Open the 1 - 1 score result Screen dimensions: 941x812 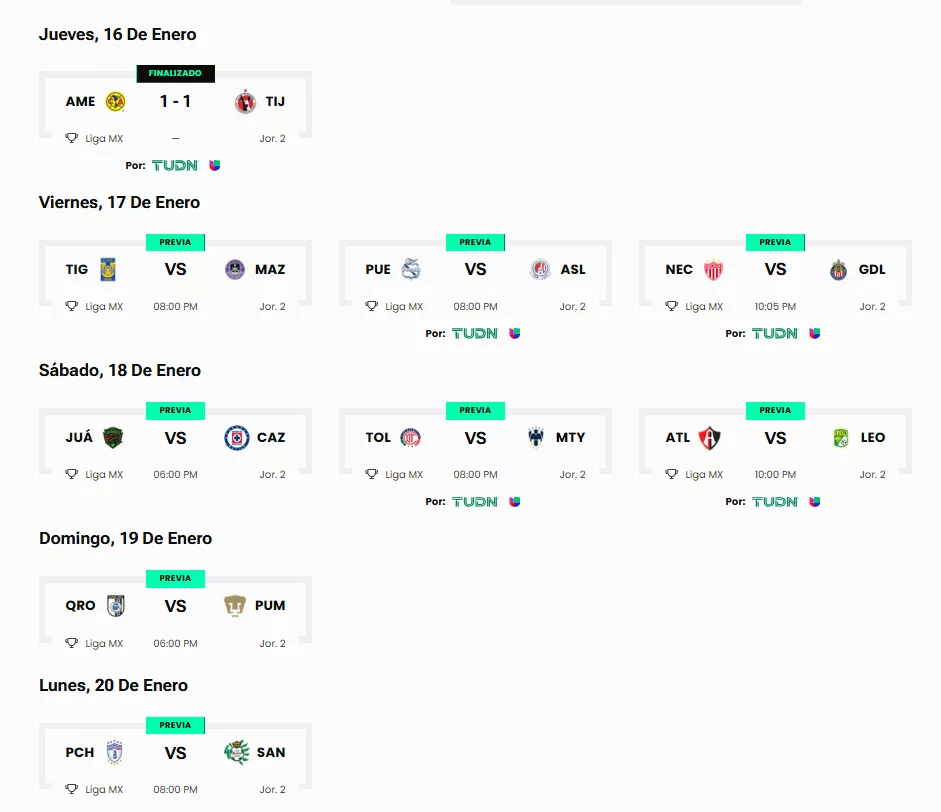click(175, 101)
